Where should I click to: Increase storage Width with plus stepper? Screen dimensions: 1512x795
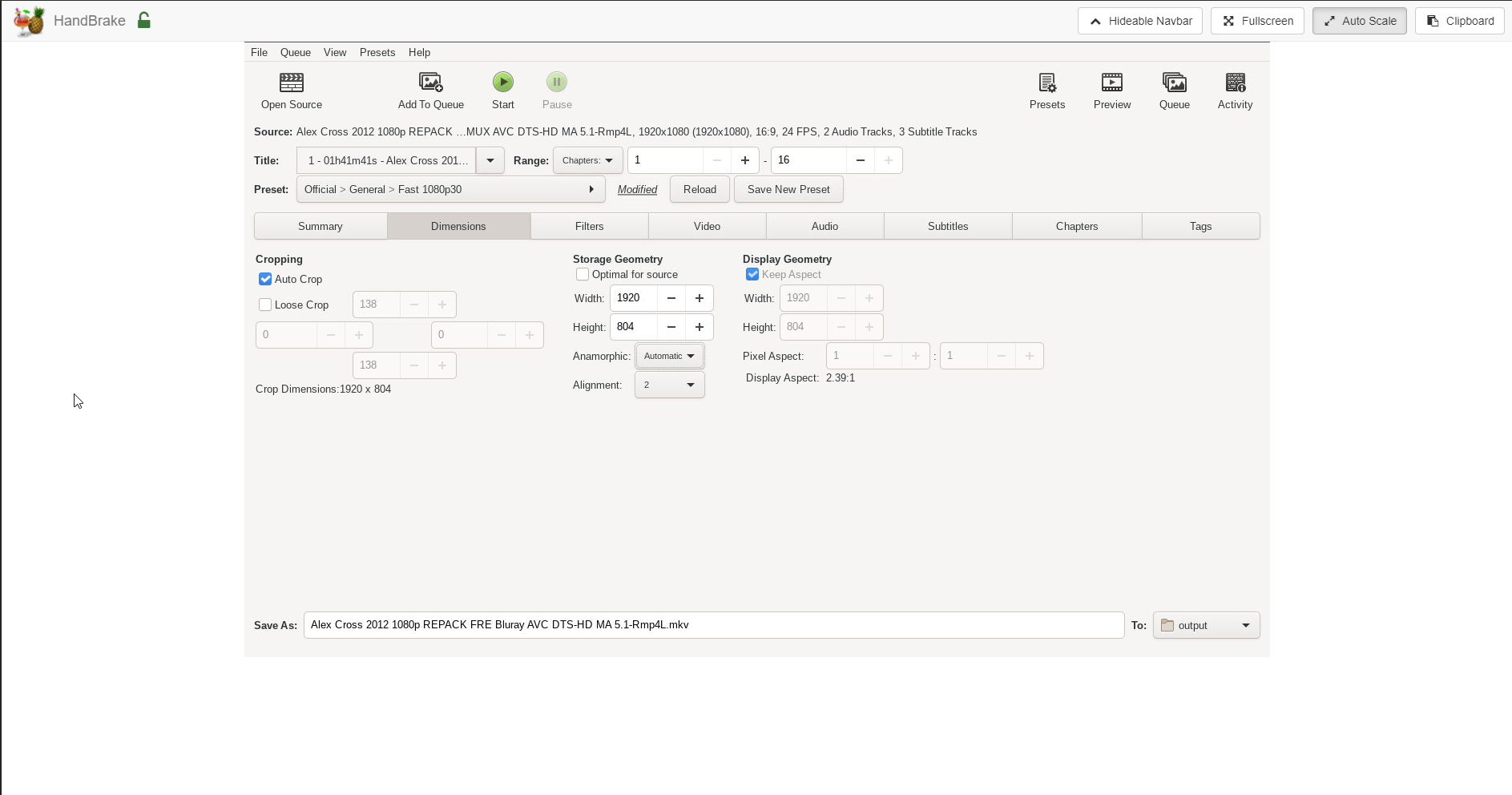(x=699, y=298)
